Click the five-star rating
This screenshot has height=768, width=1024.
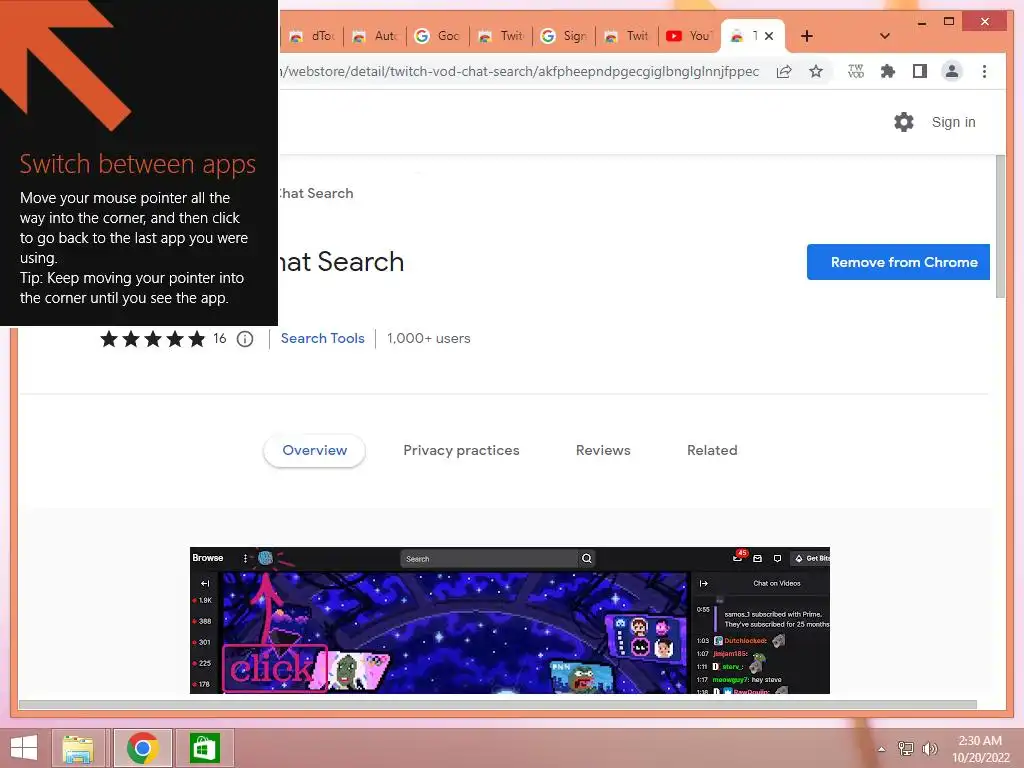152,338
